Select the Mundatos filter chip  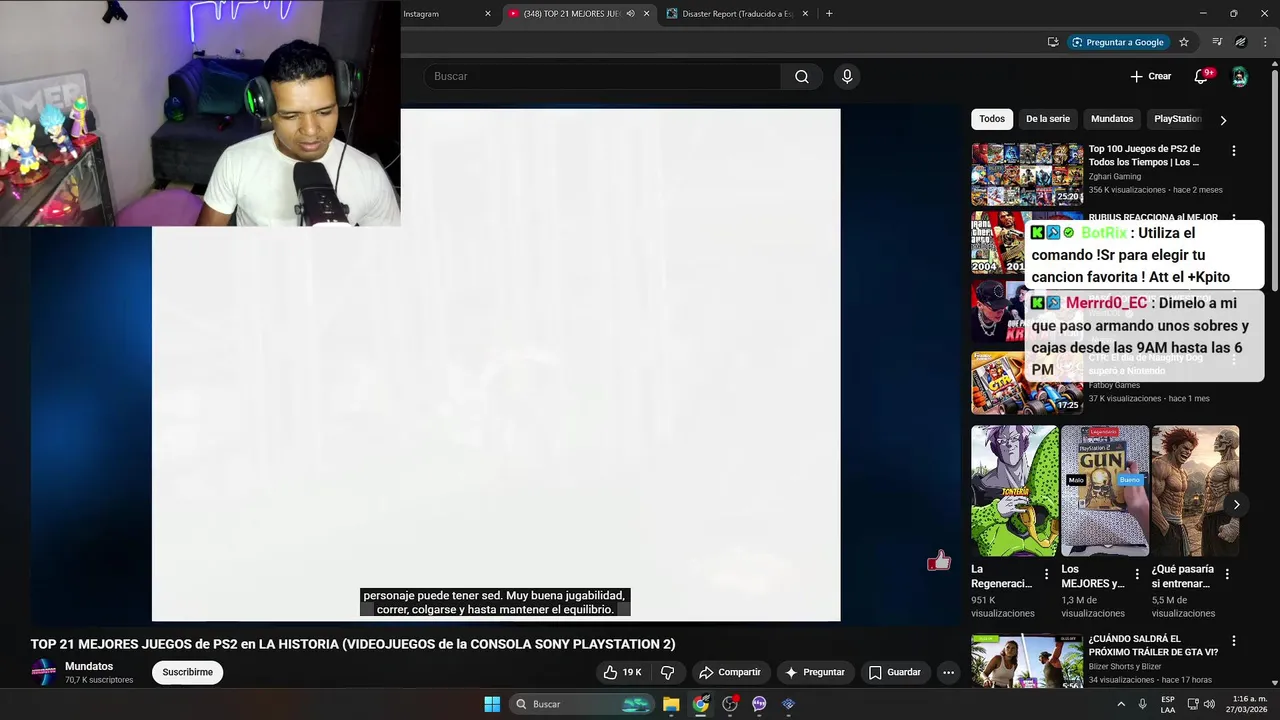click(1112, 119)
